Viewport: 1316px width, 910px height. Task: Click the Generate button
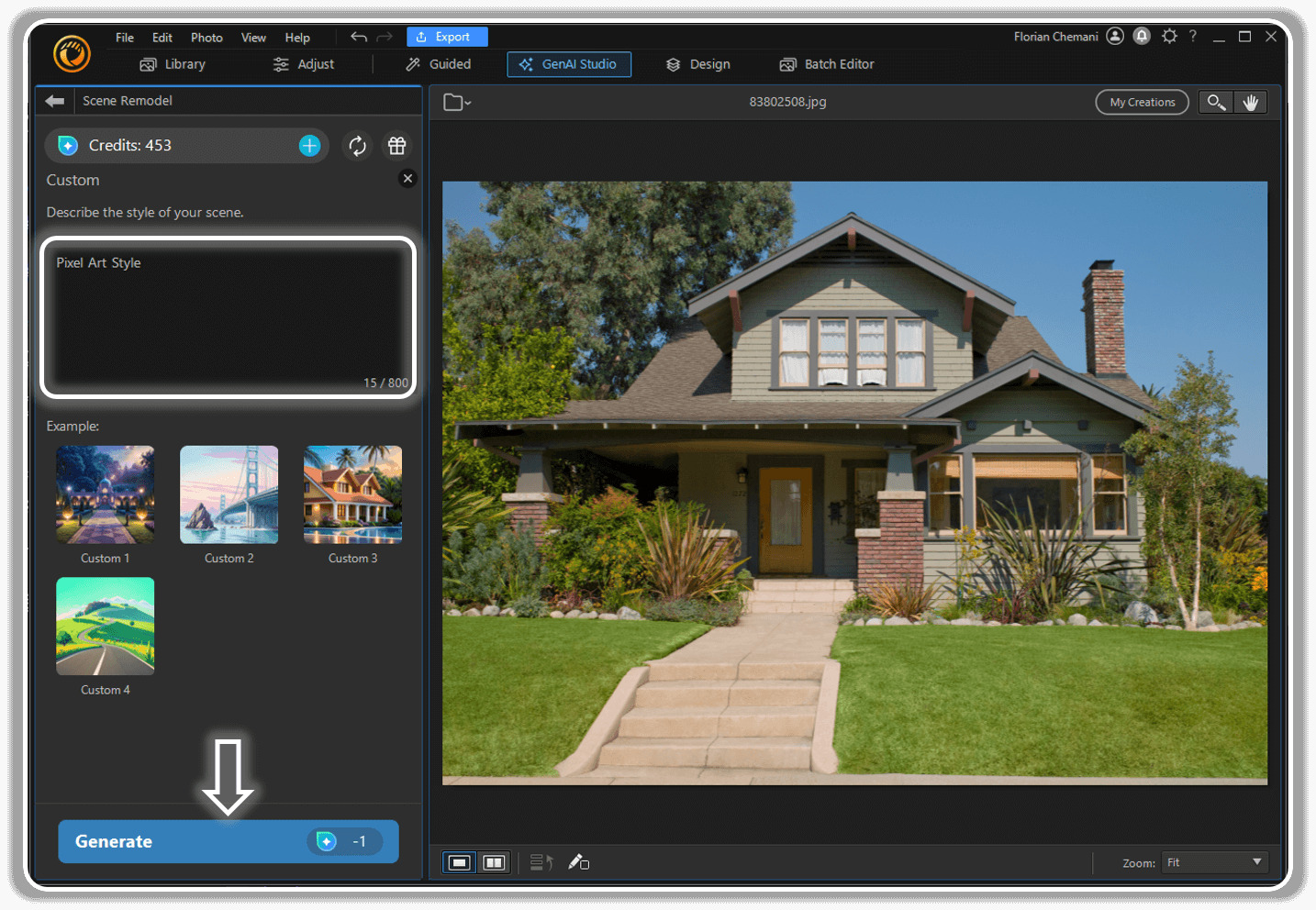tap(229, 841)
